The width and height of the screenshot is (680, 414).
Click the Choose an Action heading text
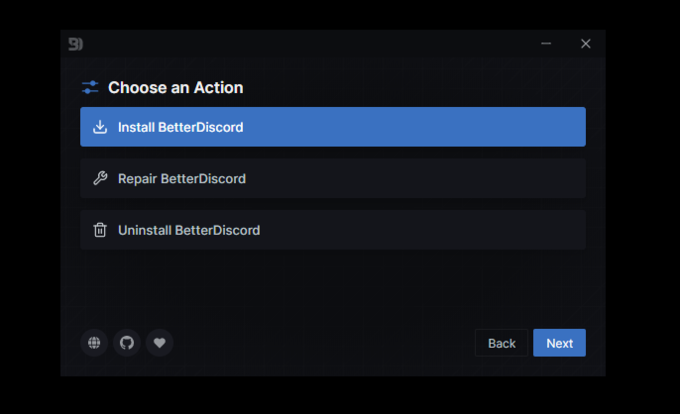(x=176, y=88)
